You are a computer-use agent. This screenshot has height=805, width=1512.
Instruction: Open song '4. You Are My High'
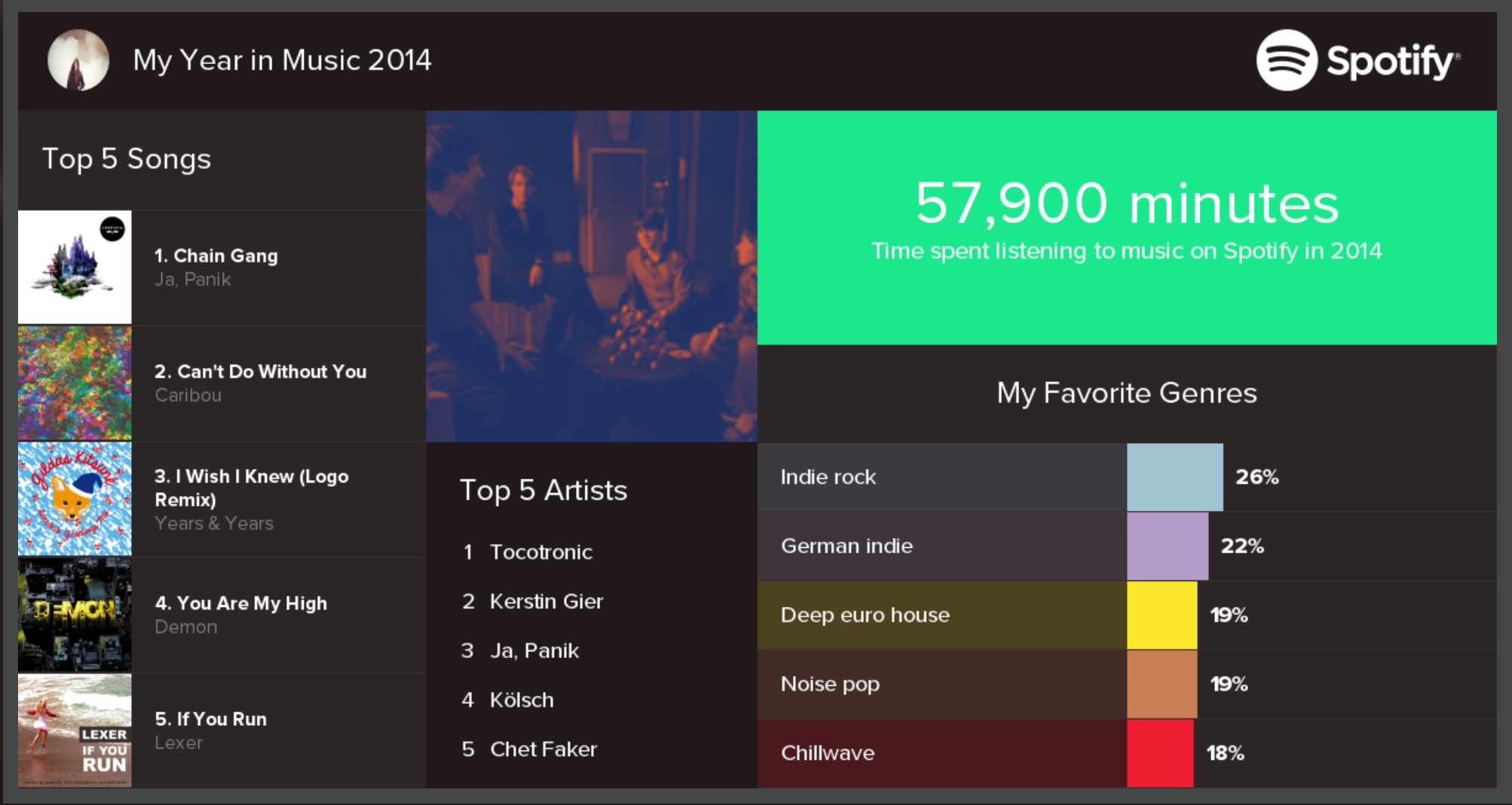(x=241, y=603)
